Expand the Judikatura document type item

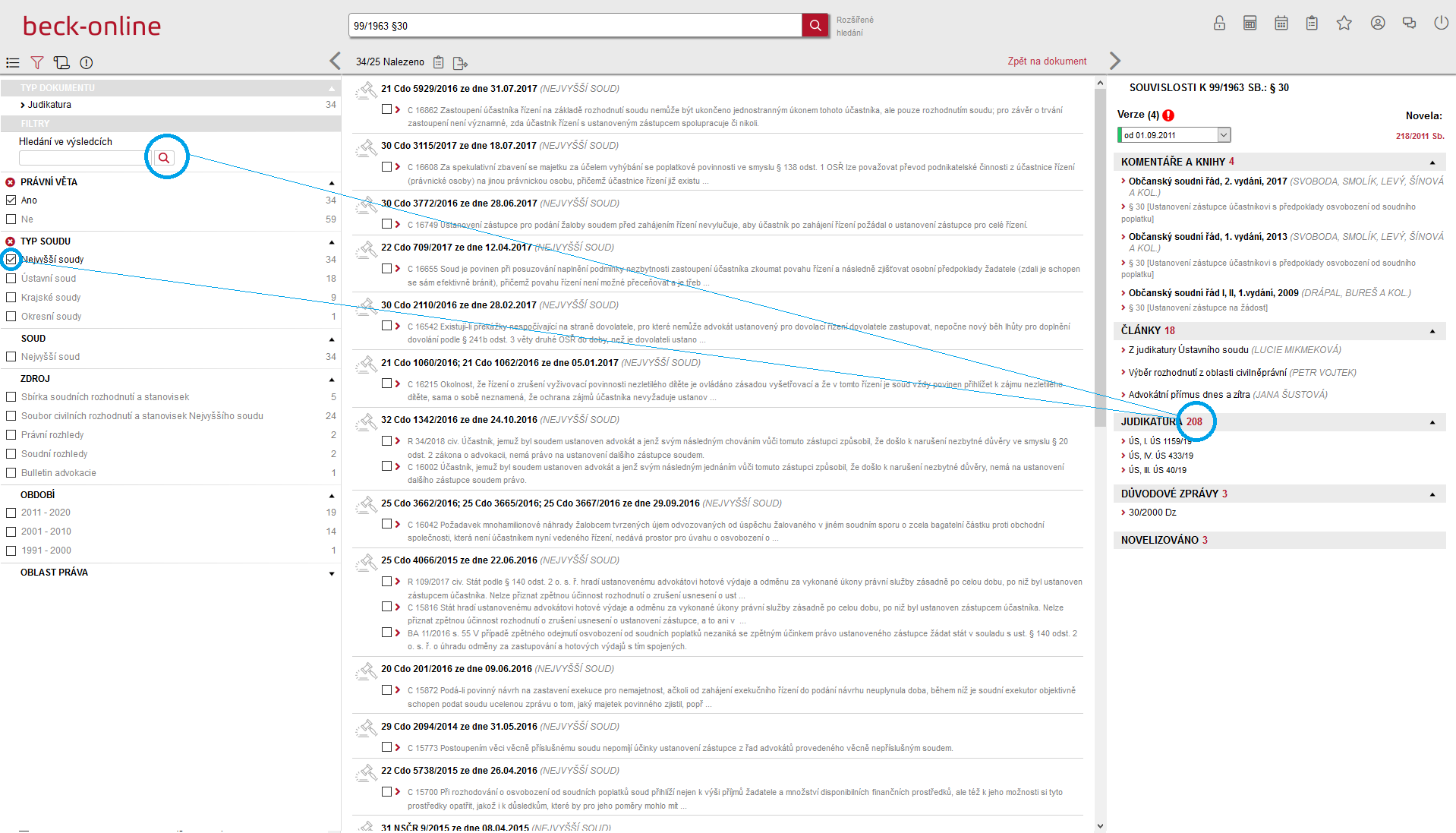(23, 105)
